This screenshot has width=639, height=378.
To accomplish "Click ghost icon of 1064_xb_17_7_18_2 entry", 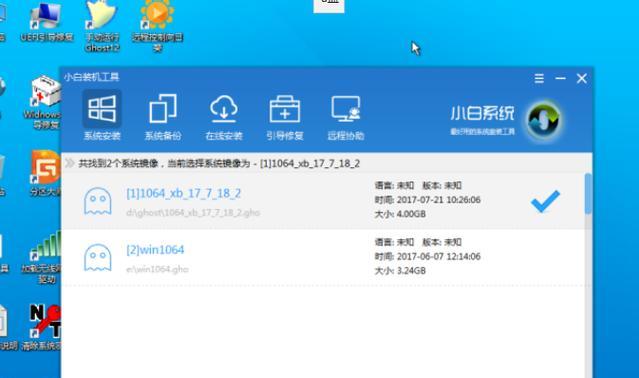I will click(x=98, y=201).
